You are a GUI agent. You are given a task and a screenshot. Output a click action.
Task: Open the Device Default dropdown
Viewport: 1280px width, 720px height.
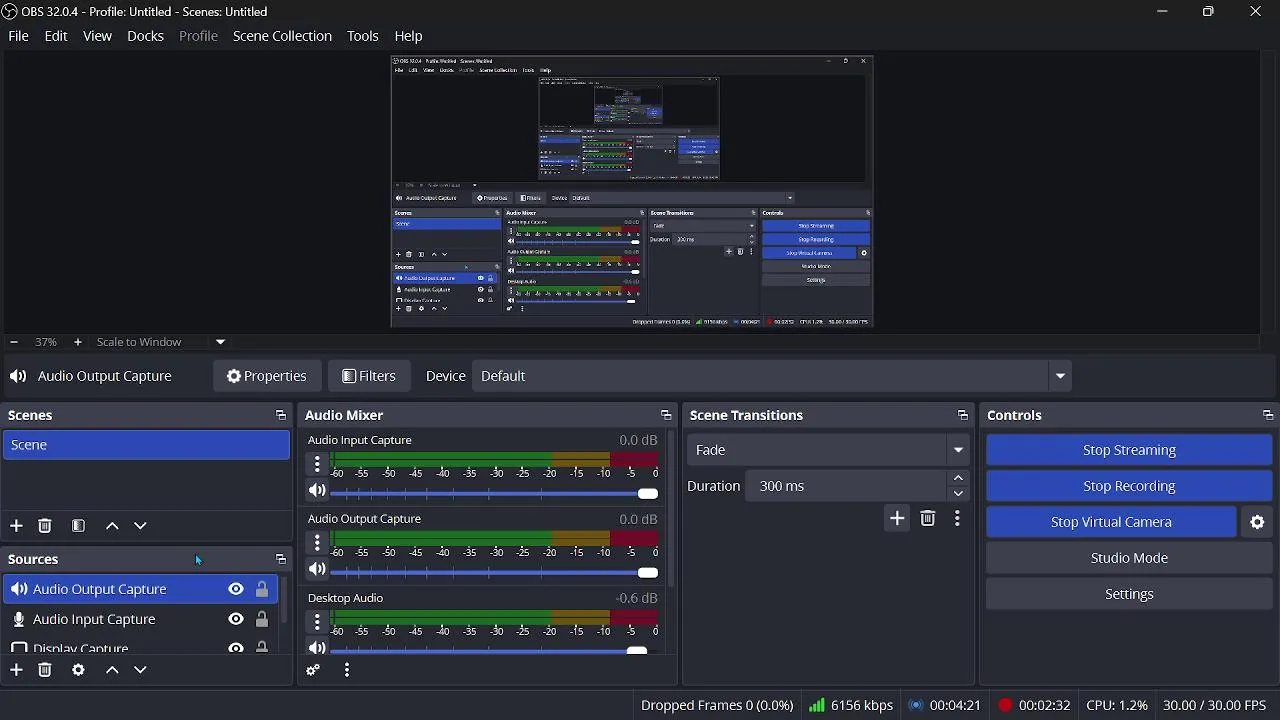772,376
